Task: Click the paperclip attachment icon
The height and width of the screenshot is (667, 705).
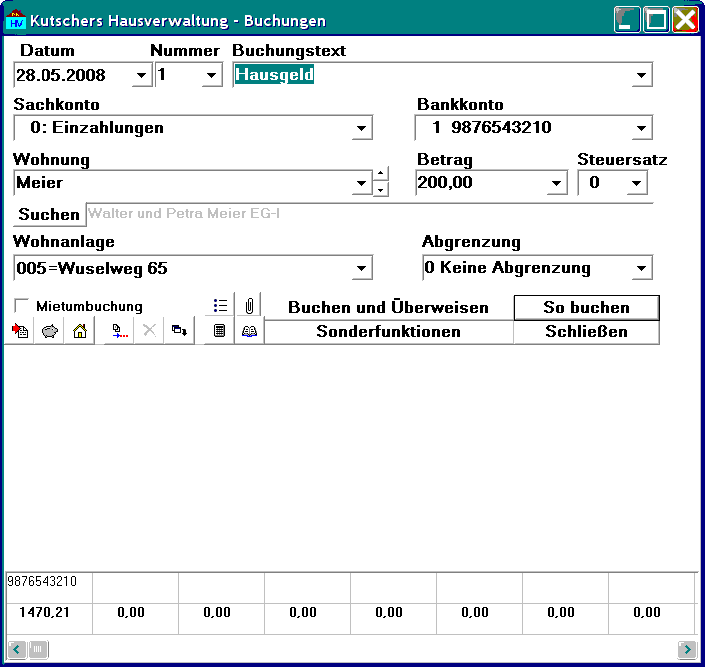Action: pyautogui.click(x=250, y=306)
